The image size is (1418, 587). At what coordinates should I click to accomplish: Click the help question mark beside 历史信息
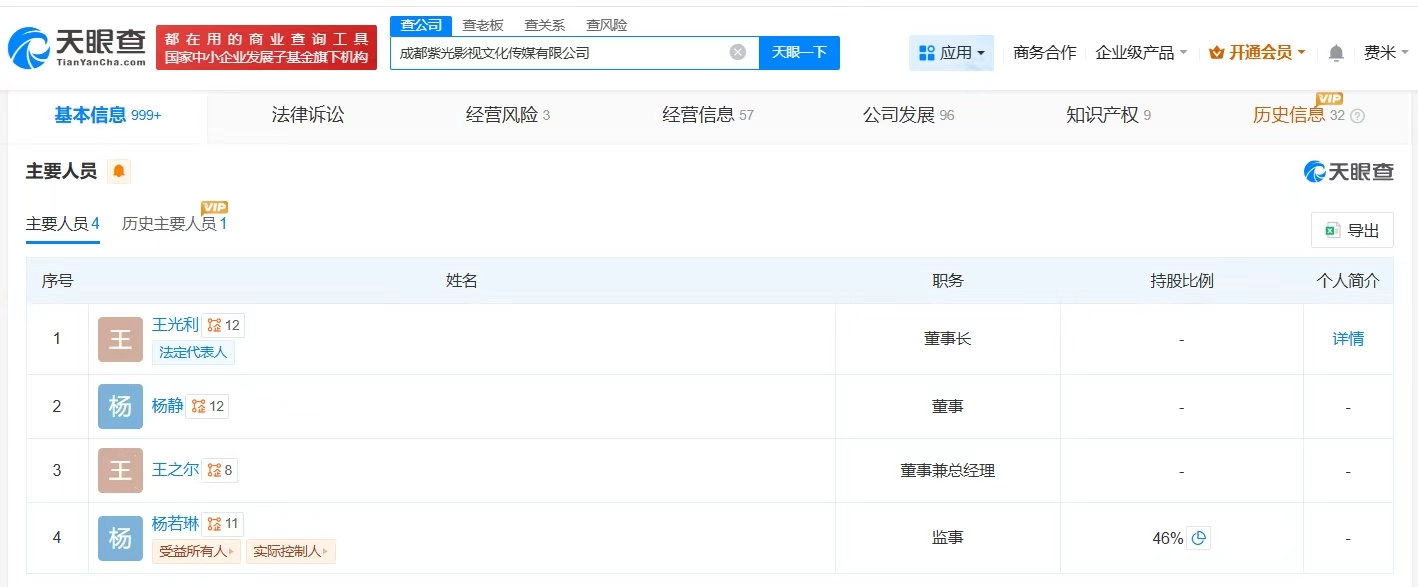1357,116
